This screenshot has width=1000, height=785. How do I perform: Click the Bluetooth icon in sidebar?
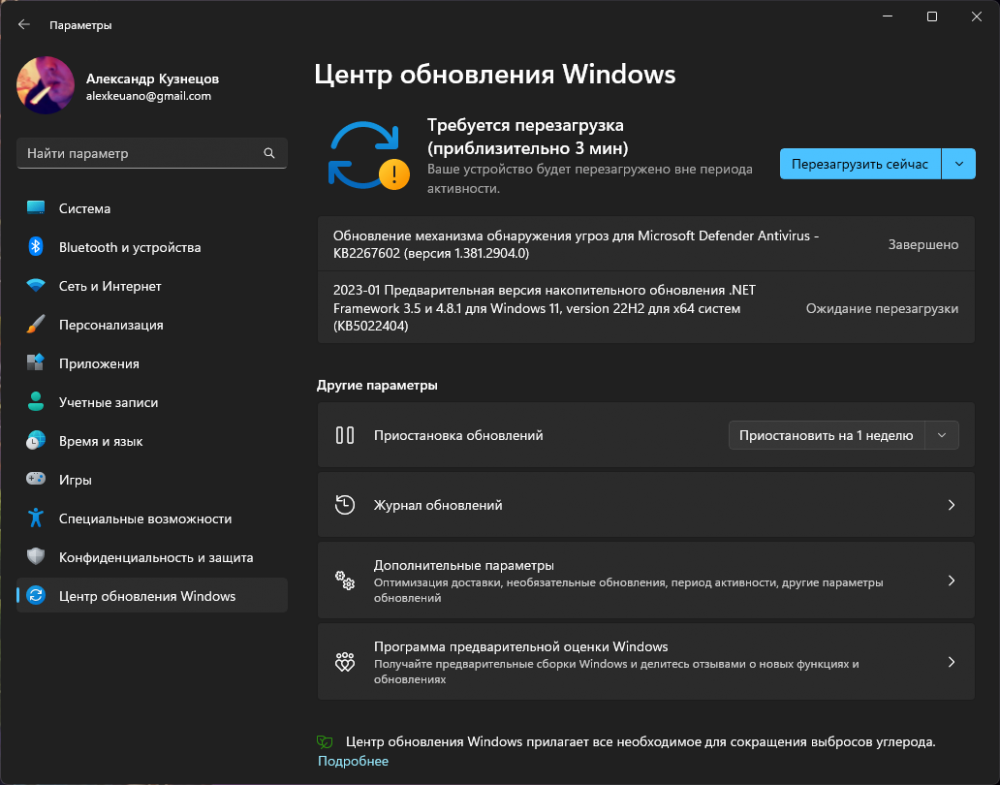tap(36, 247)
